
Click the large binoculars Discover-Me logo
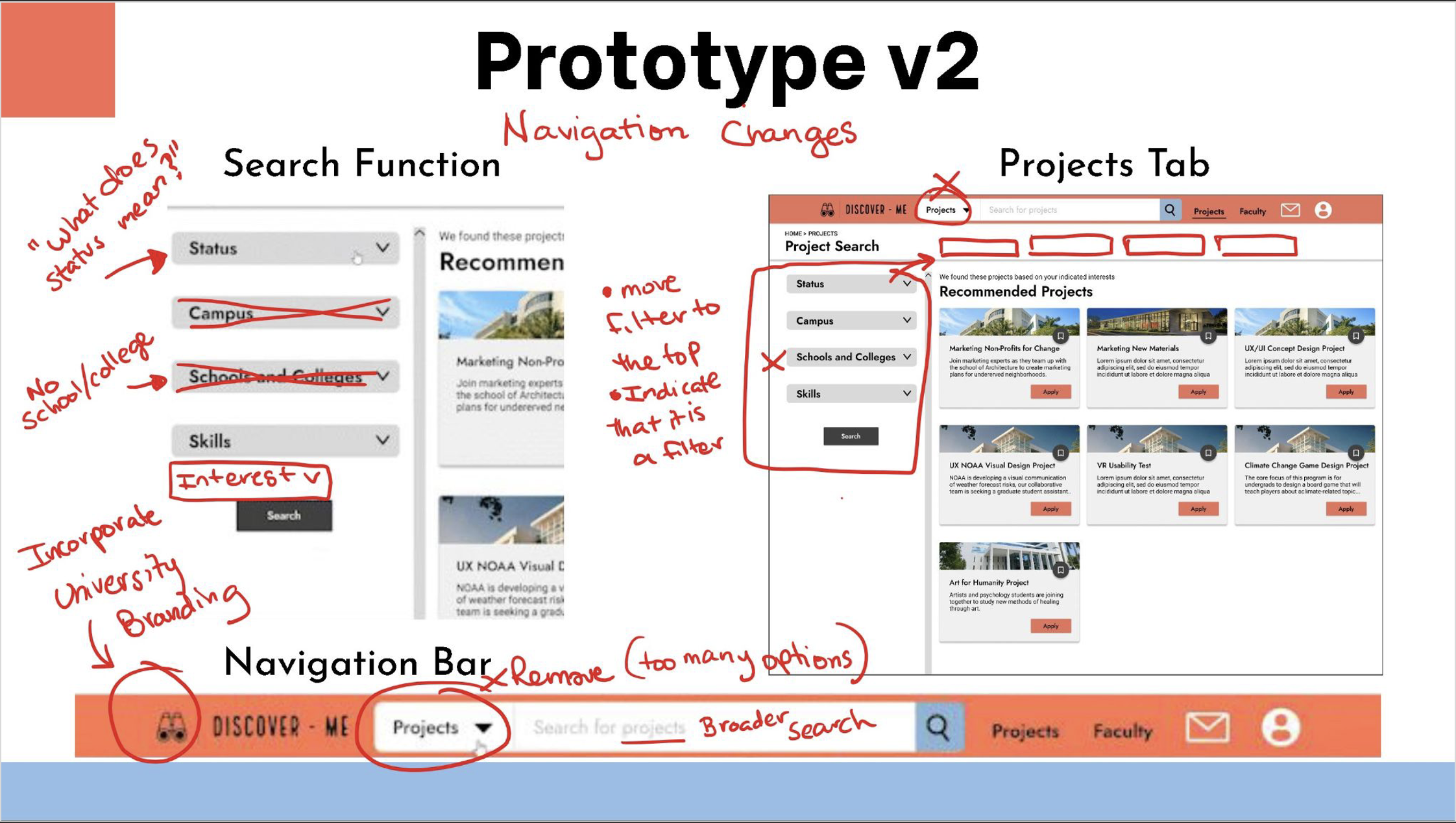coord(172,727)
